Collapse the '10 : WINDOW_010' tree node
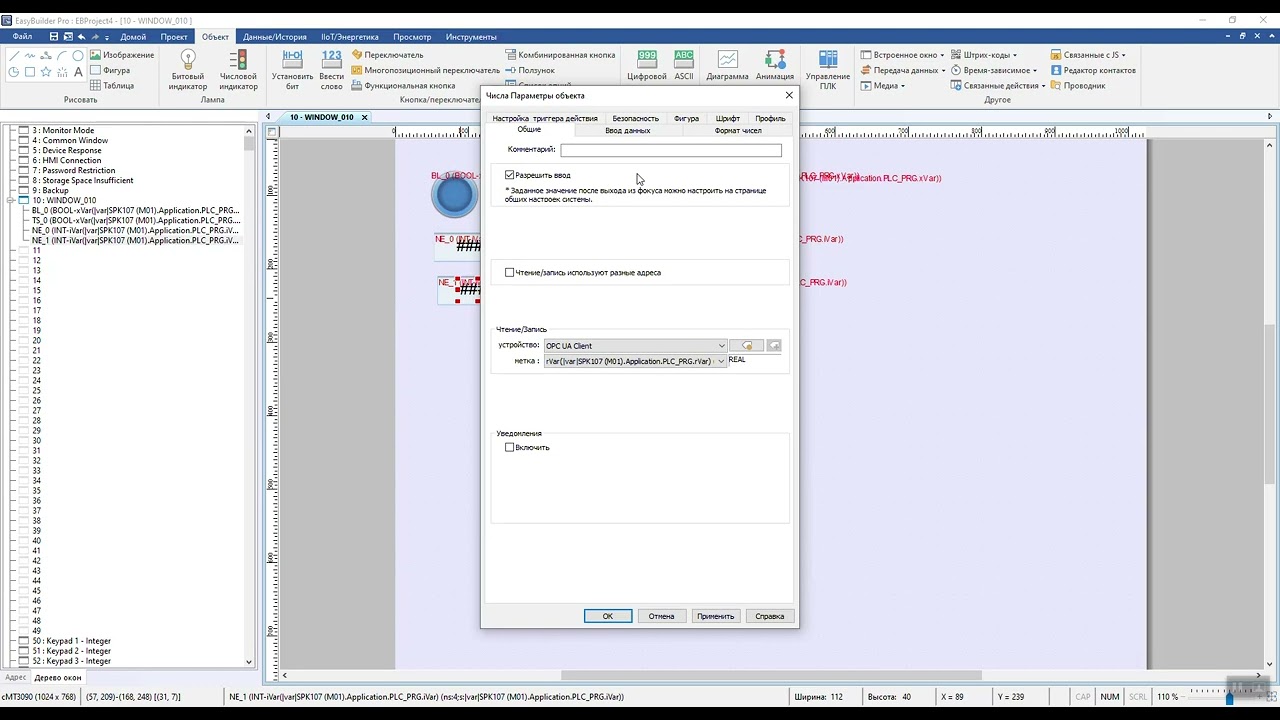The width and height of the screenshot is (1280, 720). pos(10,200)
